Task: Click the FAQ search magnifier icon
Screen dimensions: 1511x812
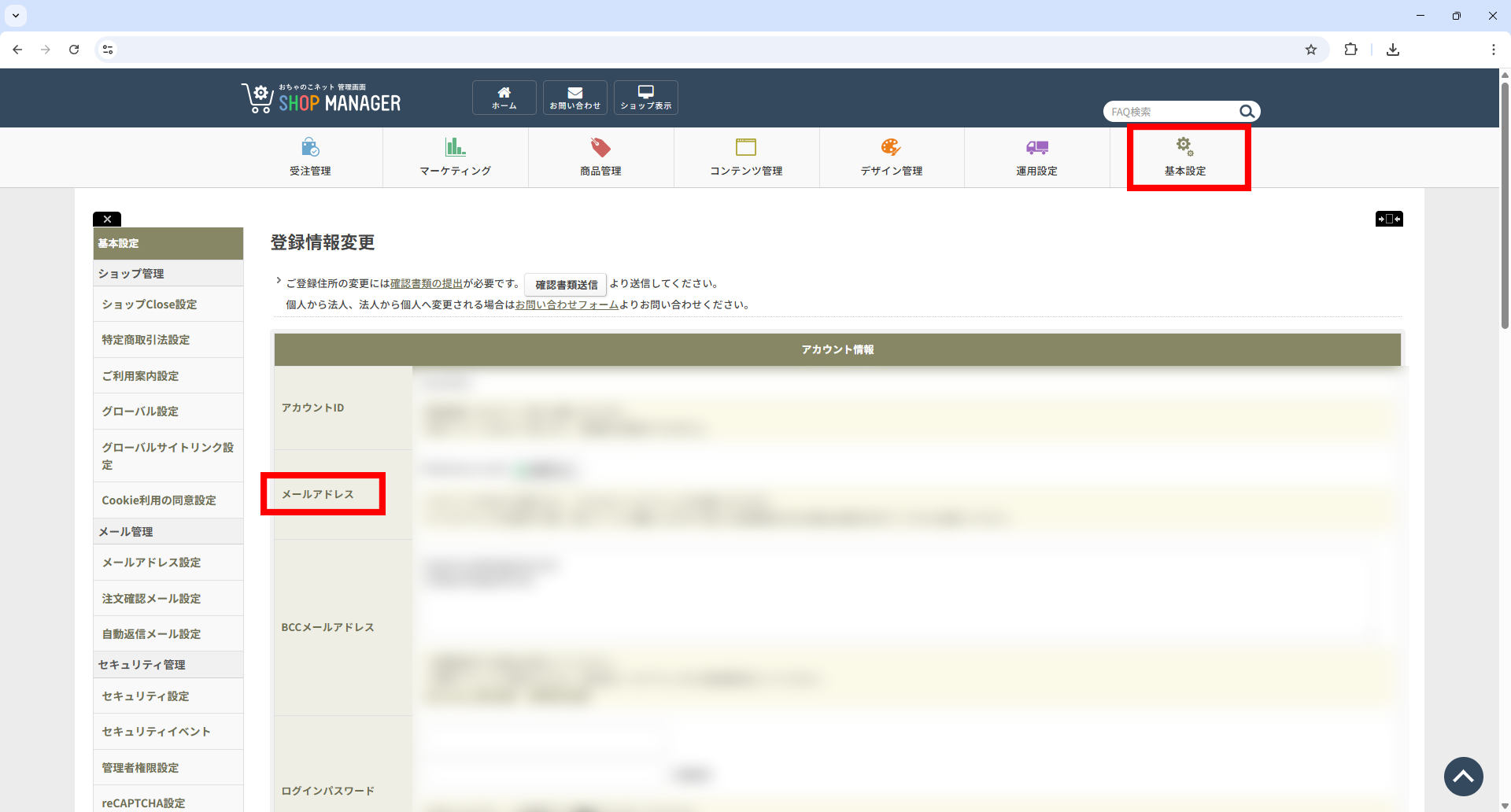Action: click(1247, 112)
